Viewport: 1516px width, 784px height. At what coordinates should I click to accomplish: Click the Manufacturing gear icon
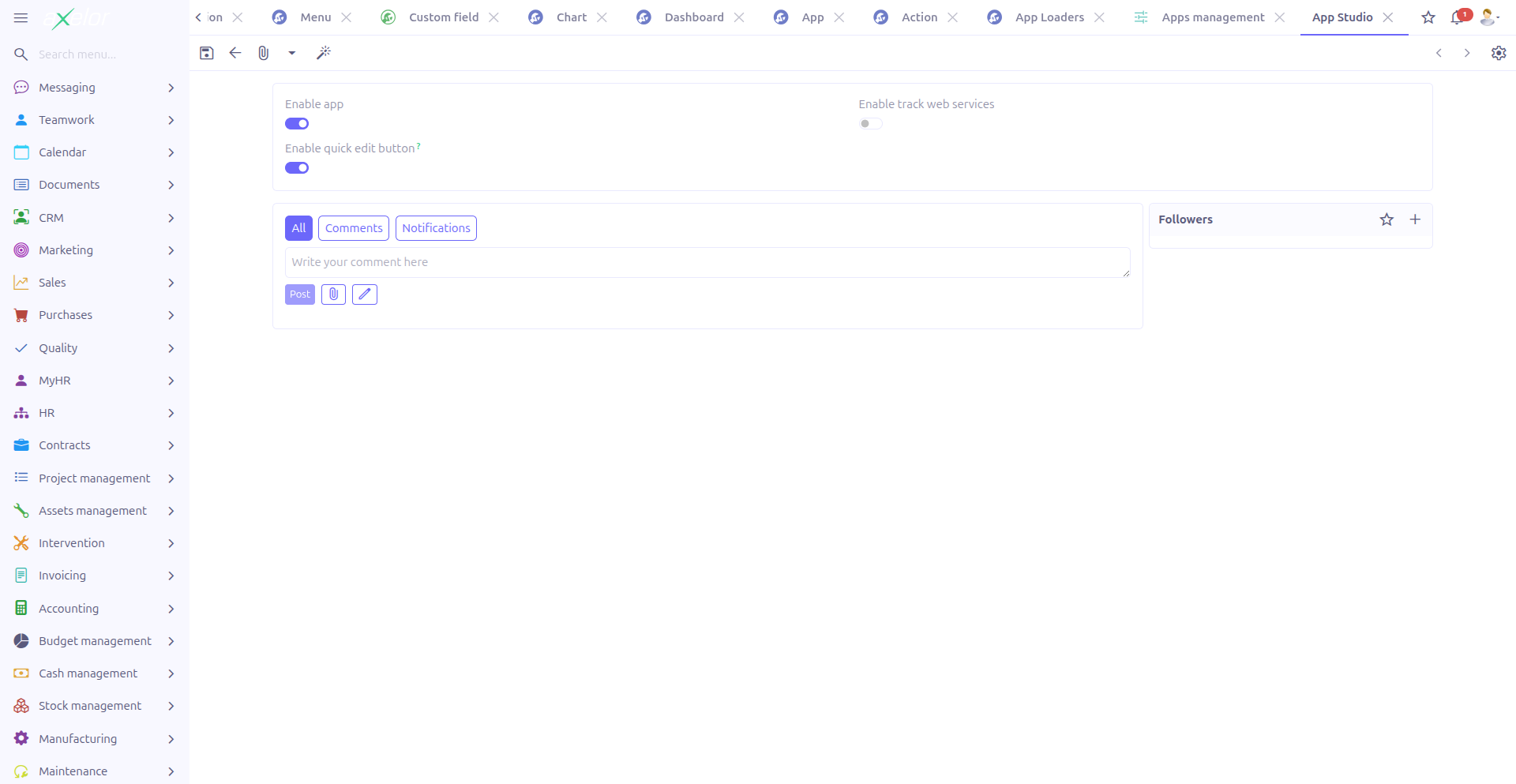pos(21,739)
